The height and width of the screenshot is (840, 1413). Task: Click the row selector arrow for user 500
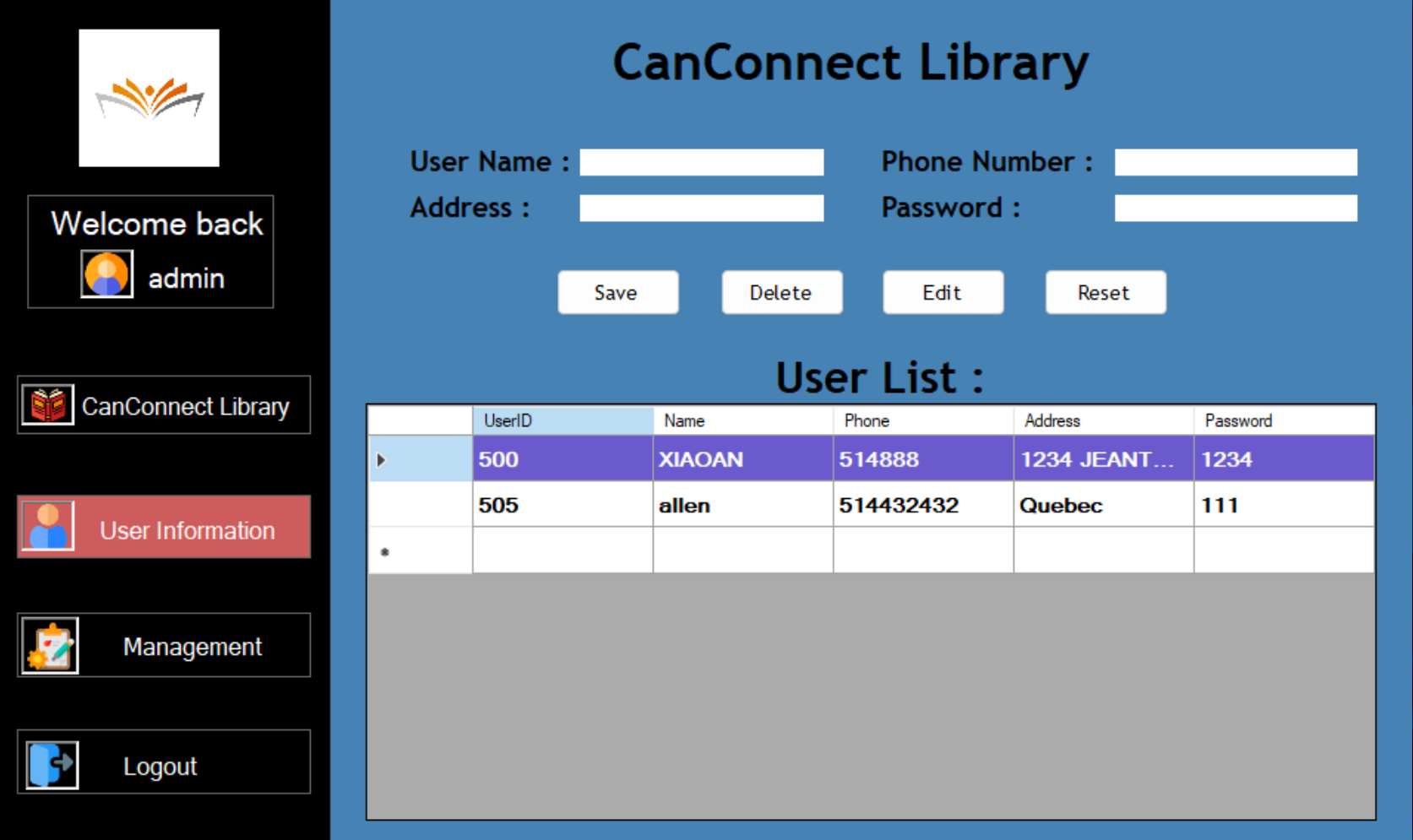click(381, 458)
